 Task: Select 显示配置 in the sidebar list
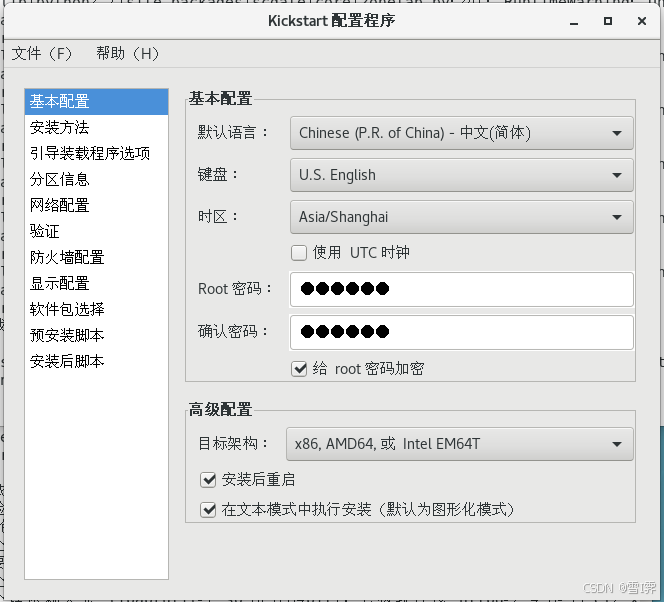click(x=97, y=283)
